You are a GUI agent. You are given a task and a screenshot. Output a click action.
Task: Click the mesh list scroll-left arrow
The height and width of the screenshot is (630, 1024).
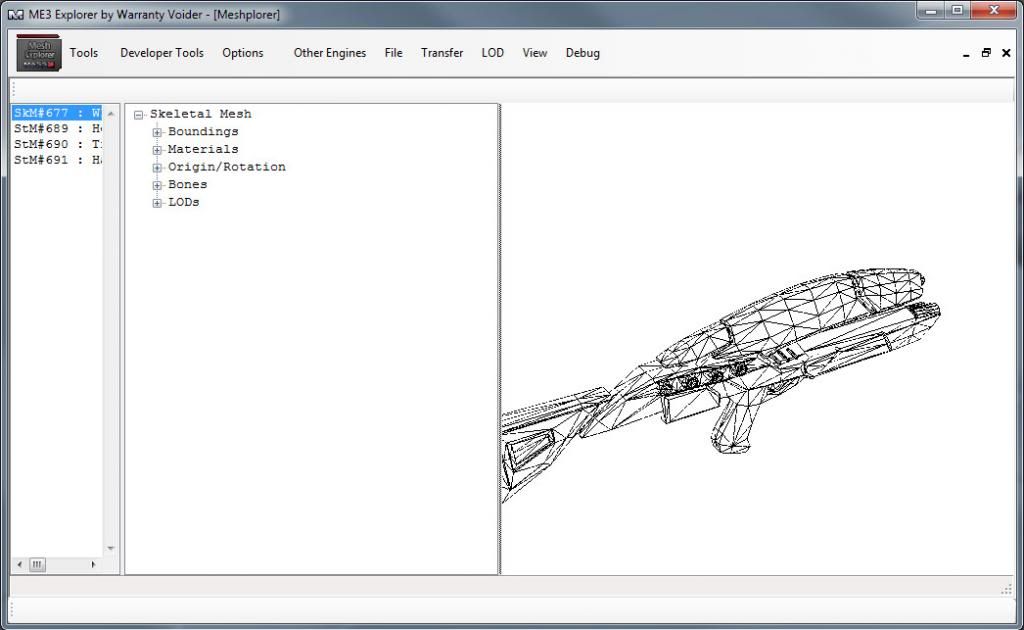(20, 565)
